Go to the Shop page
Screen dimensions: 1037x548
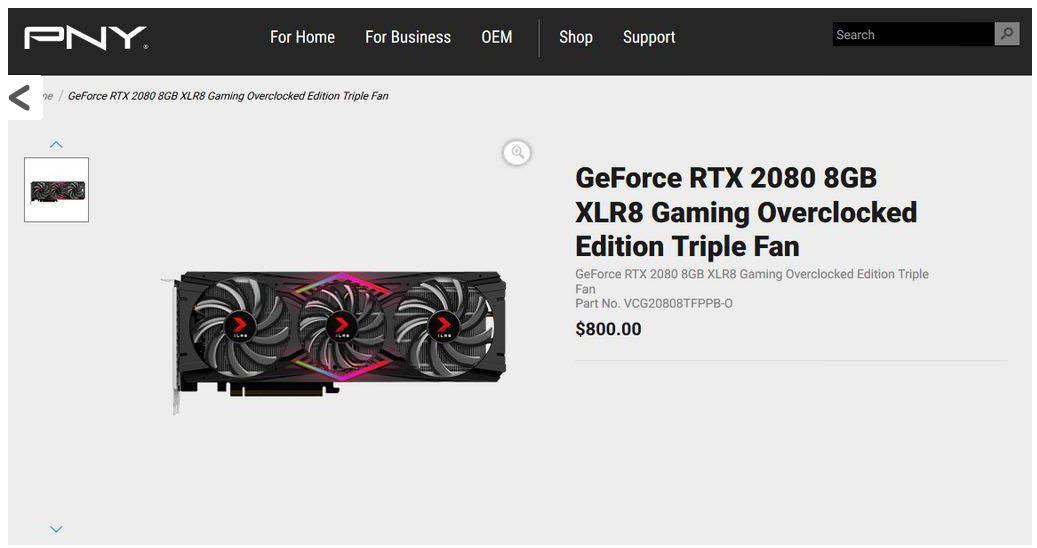click(x=575, y=37)
